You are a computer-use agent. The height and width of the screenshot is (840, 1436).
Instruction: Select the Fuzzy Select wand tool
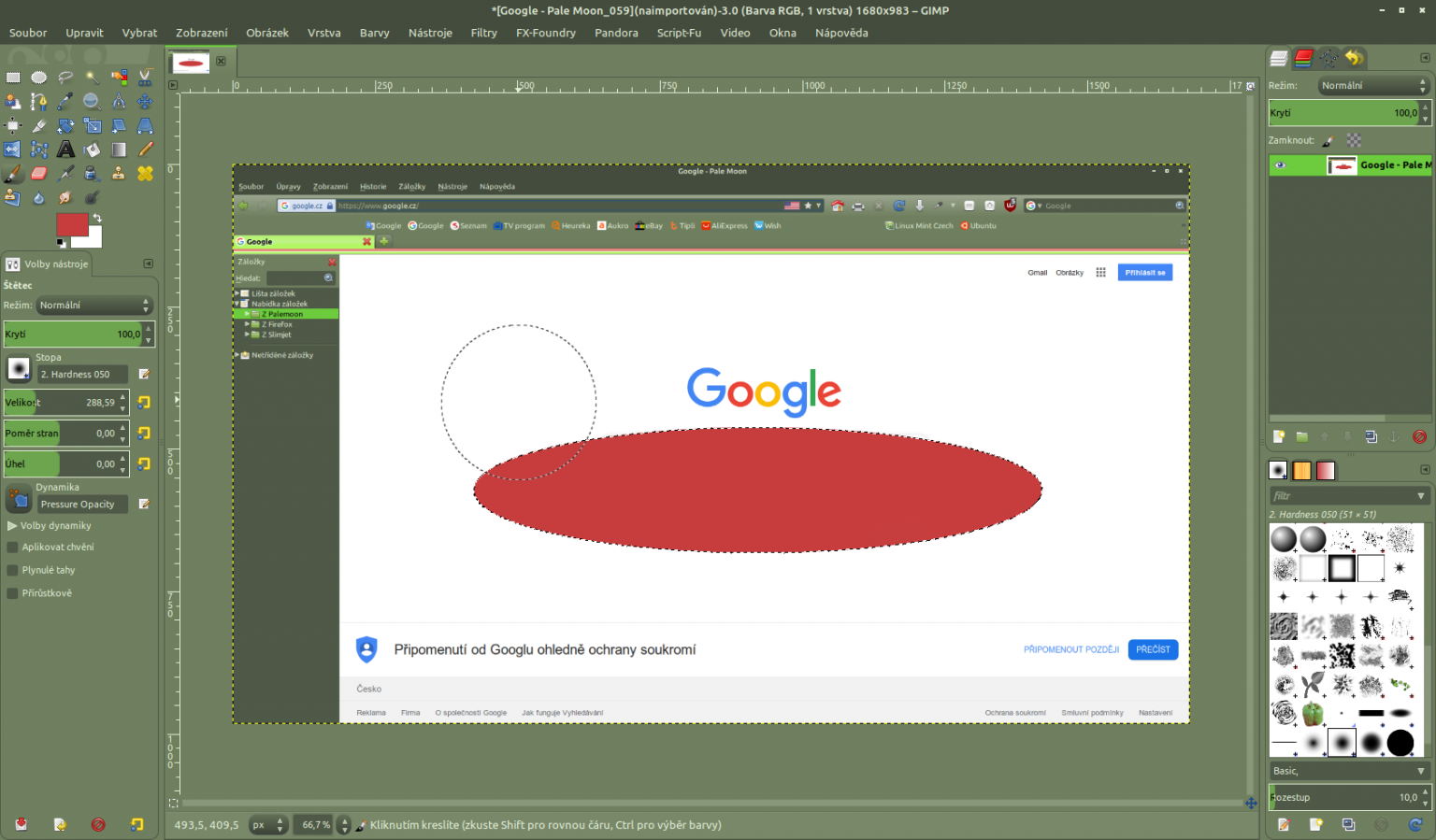pos(92,78)
